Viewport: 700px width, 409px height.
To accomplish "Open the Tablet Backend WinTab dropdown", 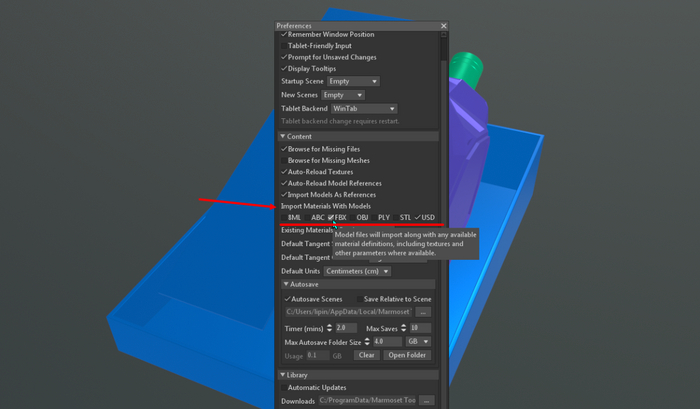I will tap(364, 109).
